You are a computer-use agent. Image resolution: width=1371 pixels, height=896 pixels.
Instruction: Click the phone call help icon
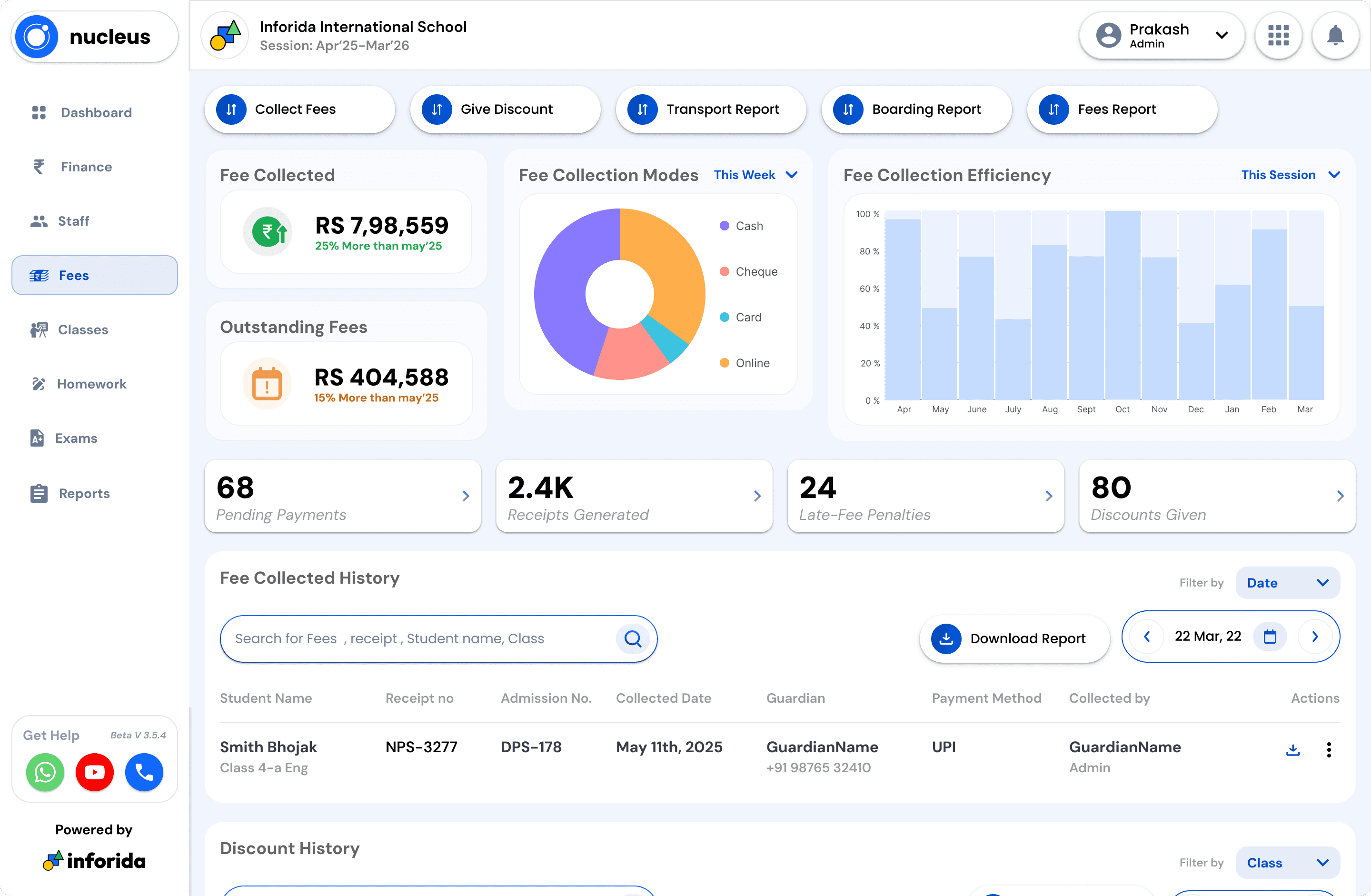144,772
